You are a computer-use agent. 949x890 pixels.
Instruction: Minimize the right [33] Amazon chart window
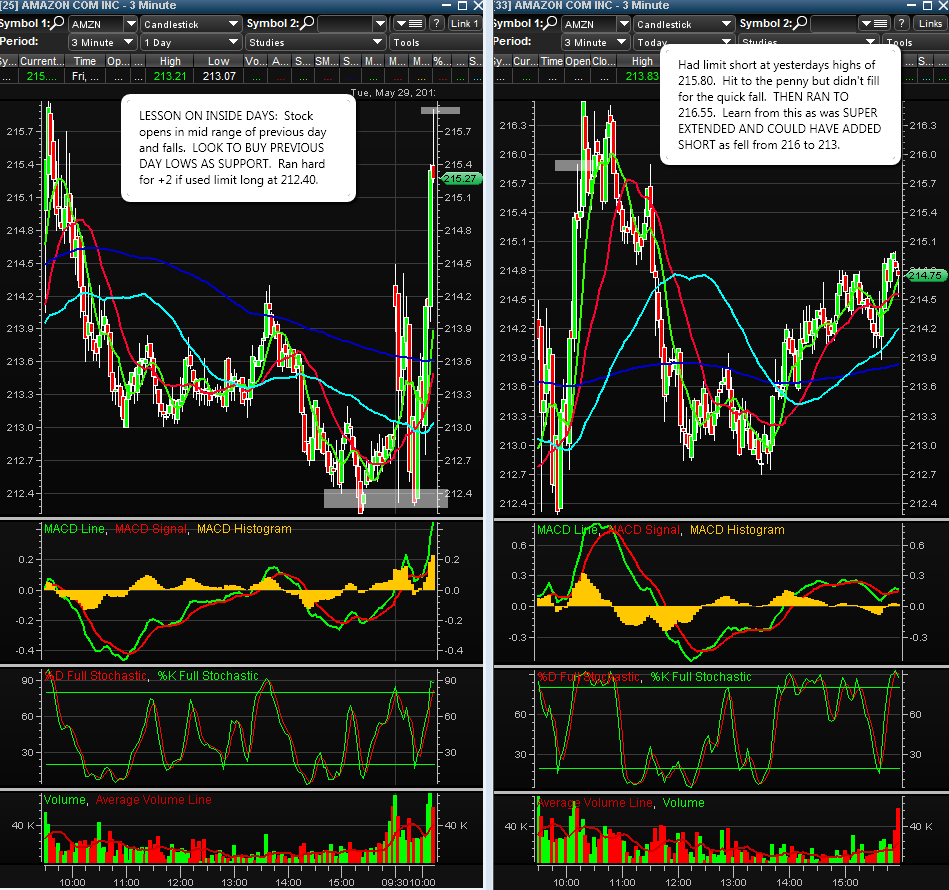912,5
